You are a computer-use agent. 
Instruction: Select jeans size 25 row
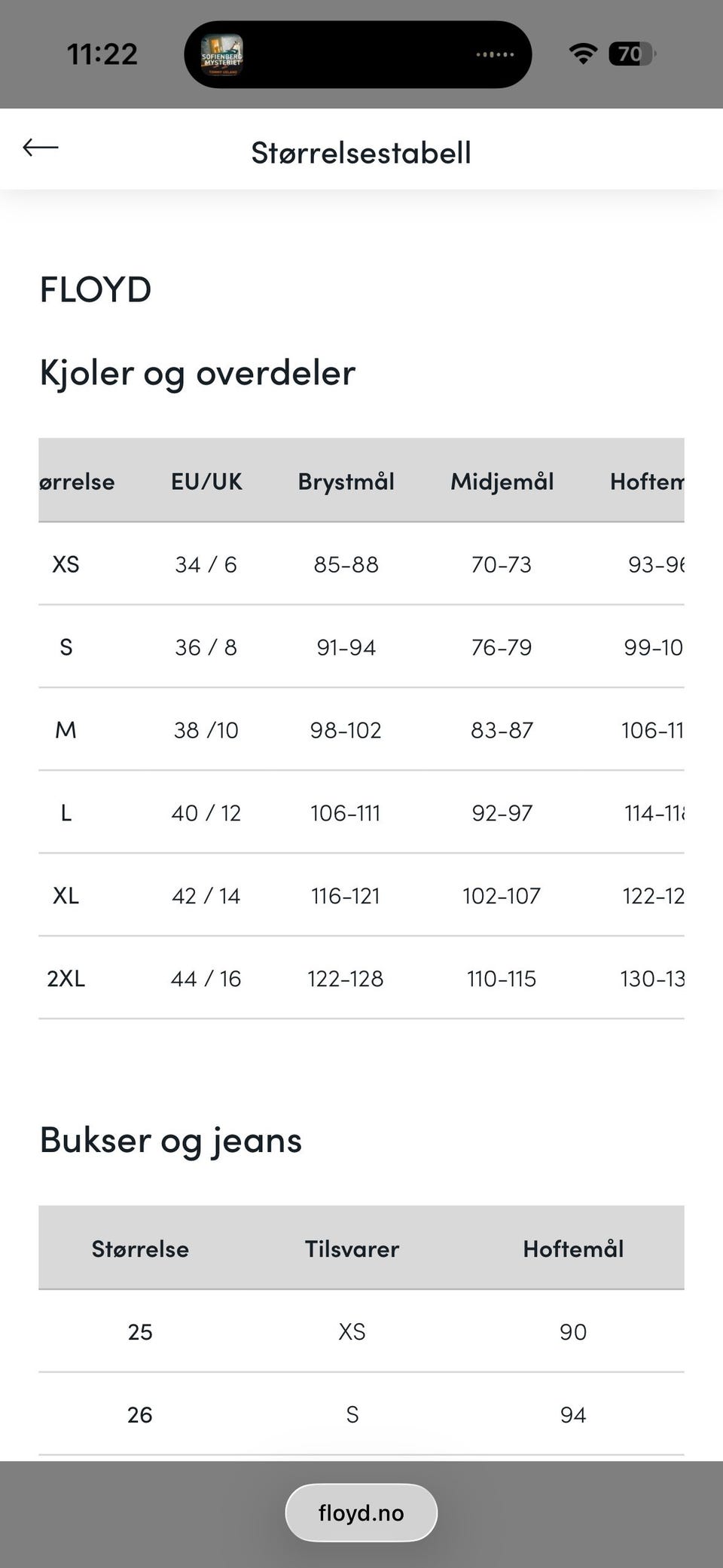(x=361, y=1331)
